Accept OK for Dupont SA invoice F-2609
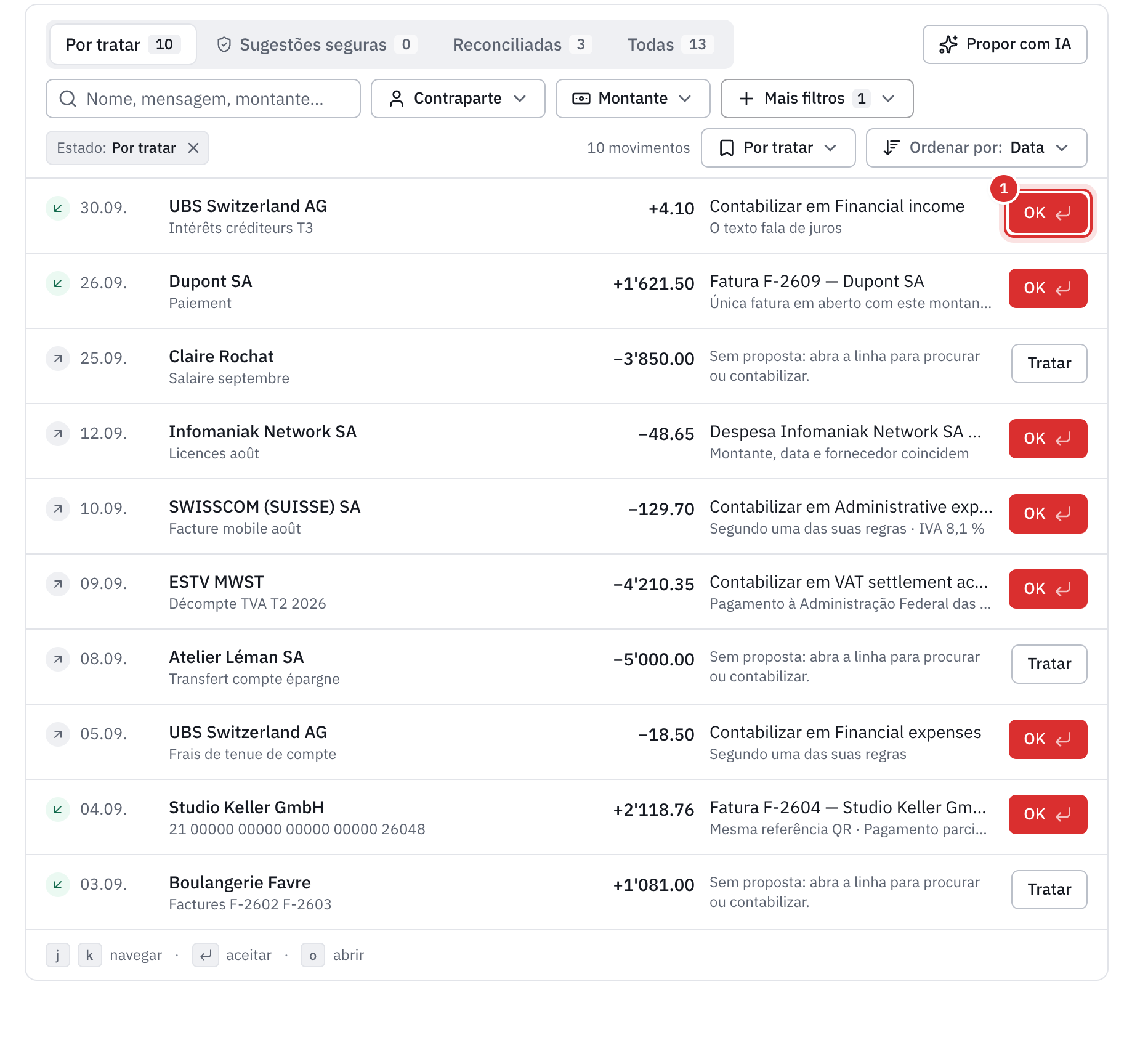This screenshot has height=1040, width=1148. [x=1048, y=288]
